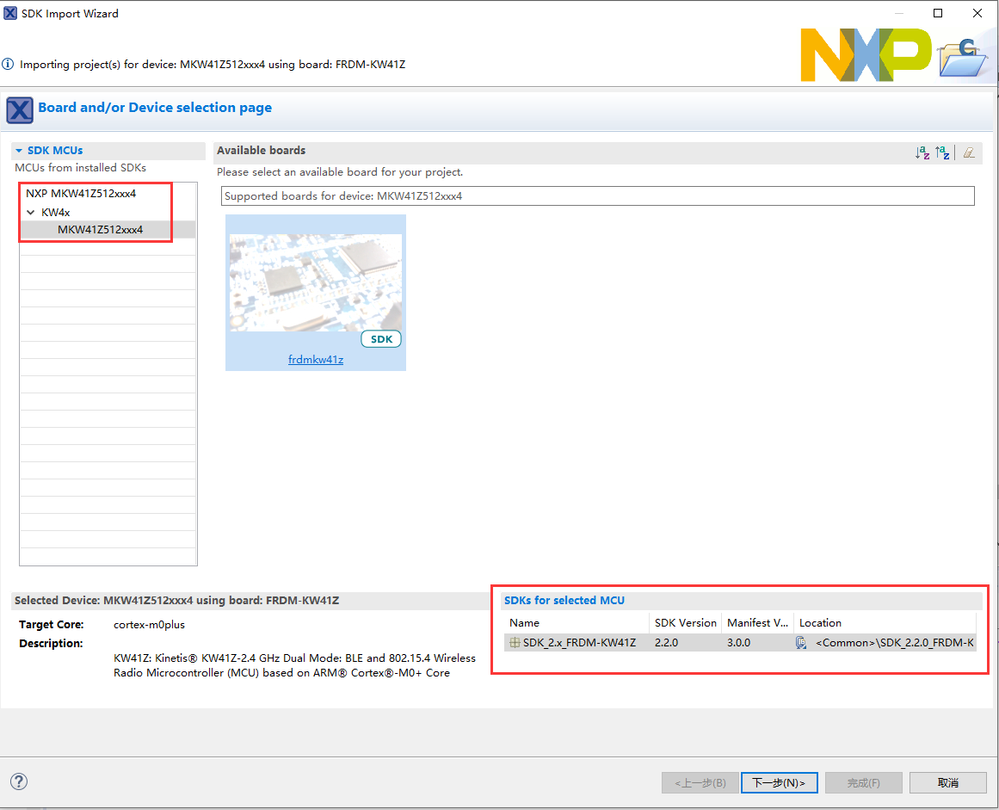Click the <Common>\SDK_2.2.0_FRDM-K location cell
999x810 pixels.
[895, 642]
